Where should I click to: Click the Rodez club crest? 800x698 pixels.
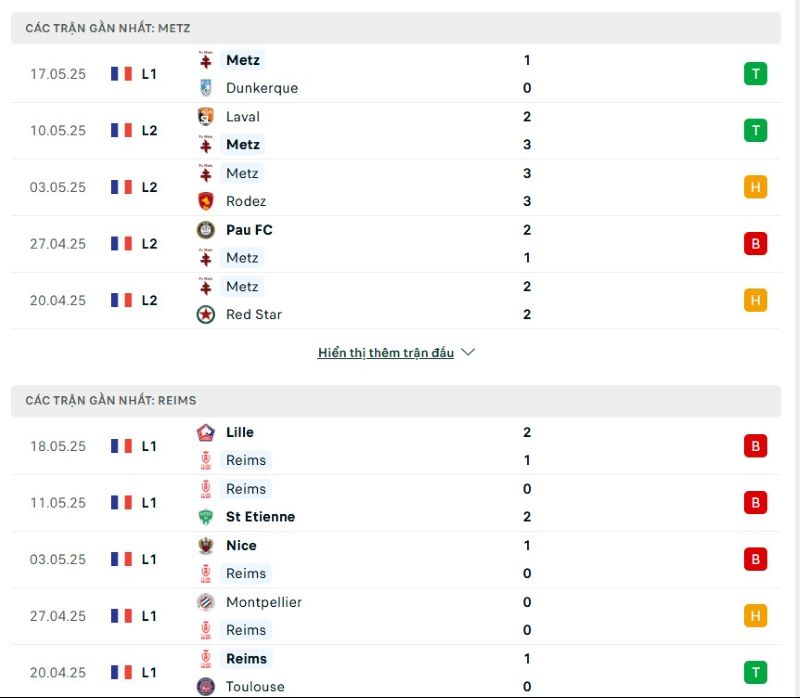[206, 201]
